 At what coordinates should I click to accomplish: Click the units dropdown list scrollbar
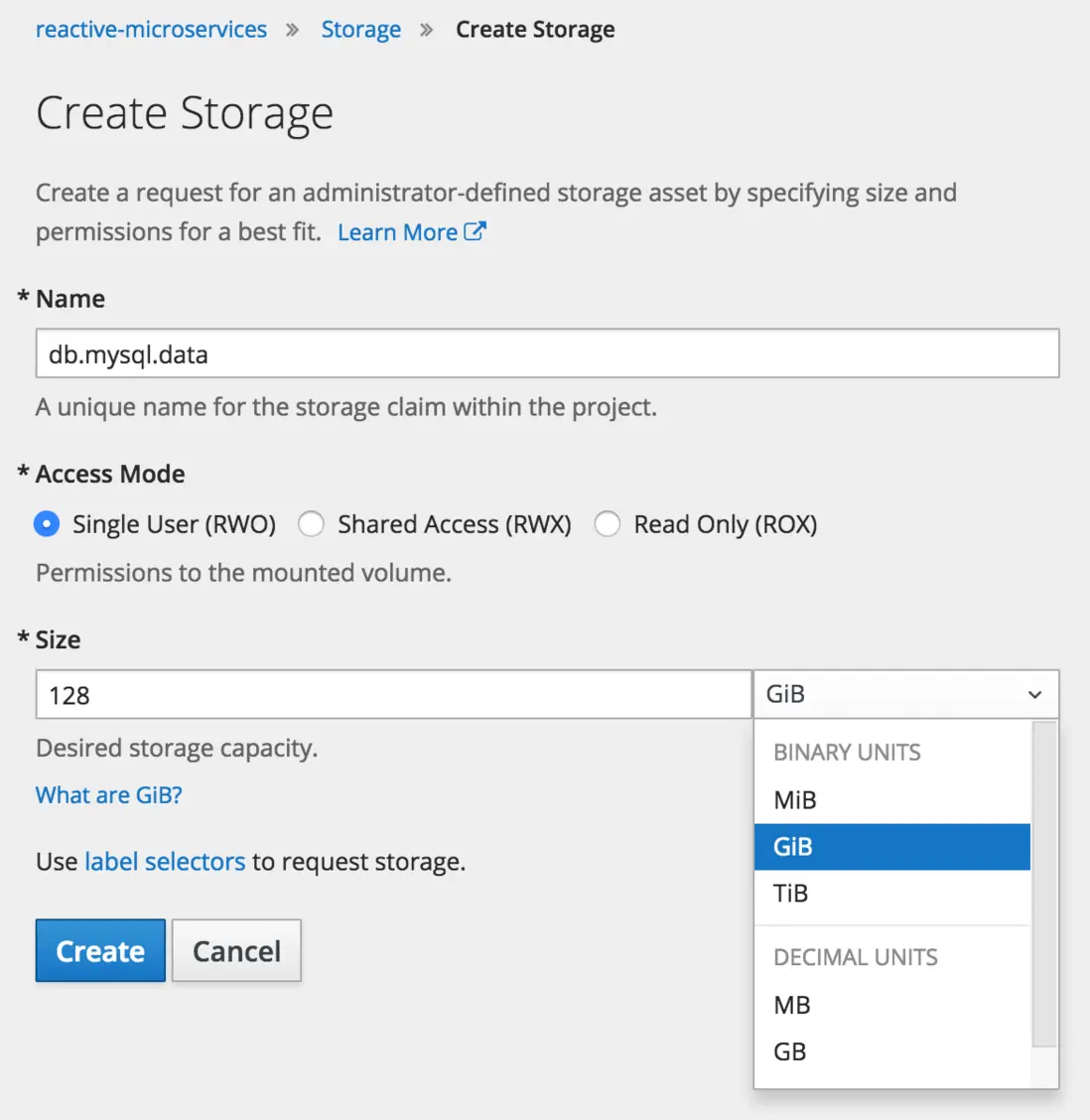[x=1044, y=884]
